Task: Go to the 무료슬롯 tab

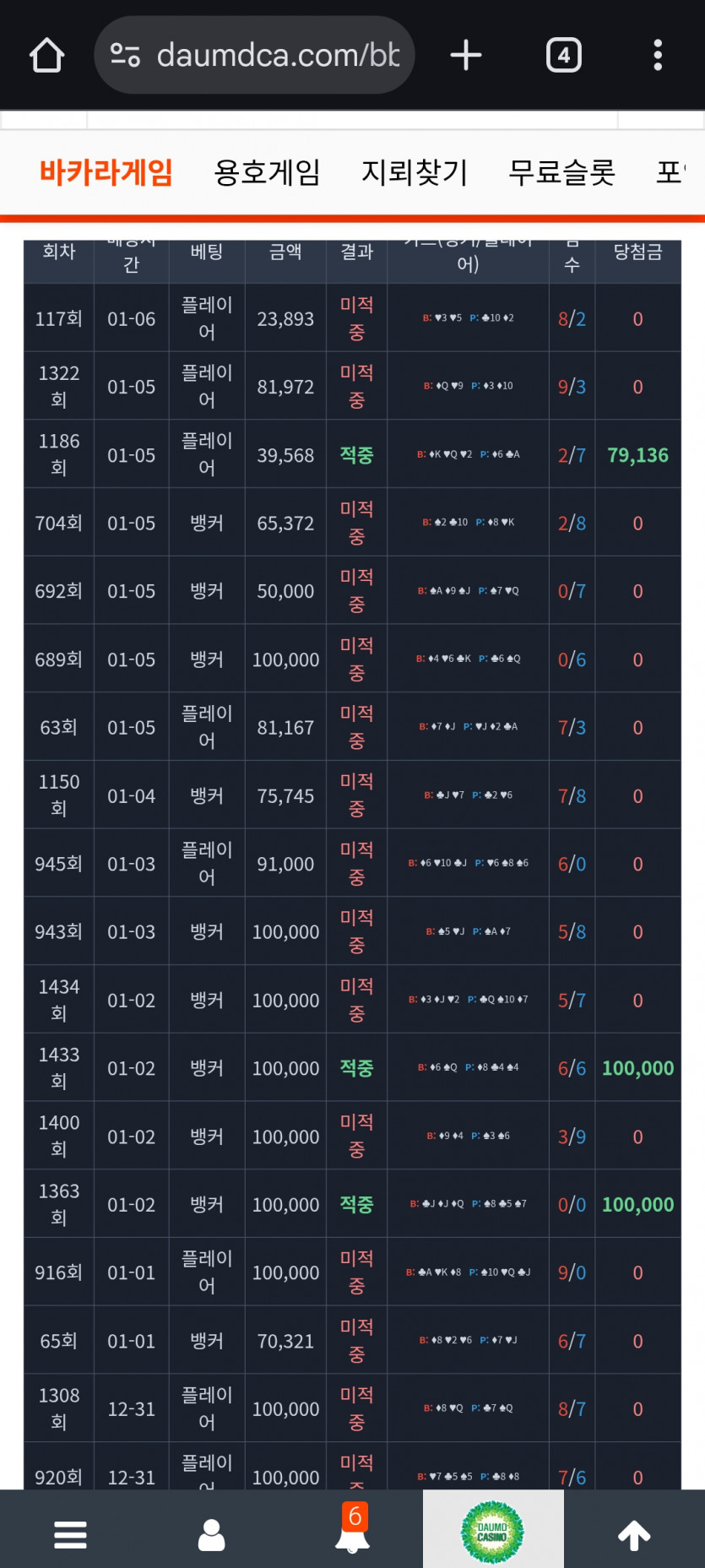Action: [561, 172]
